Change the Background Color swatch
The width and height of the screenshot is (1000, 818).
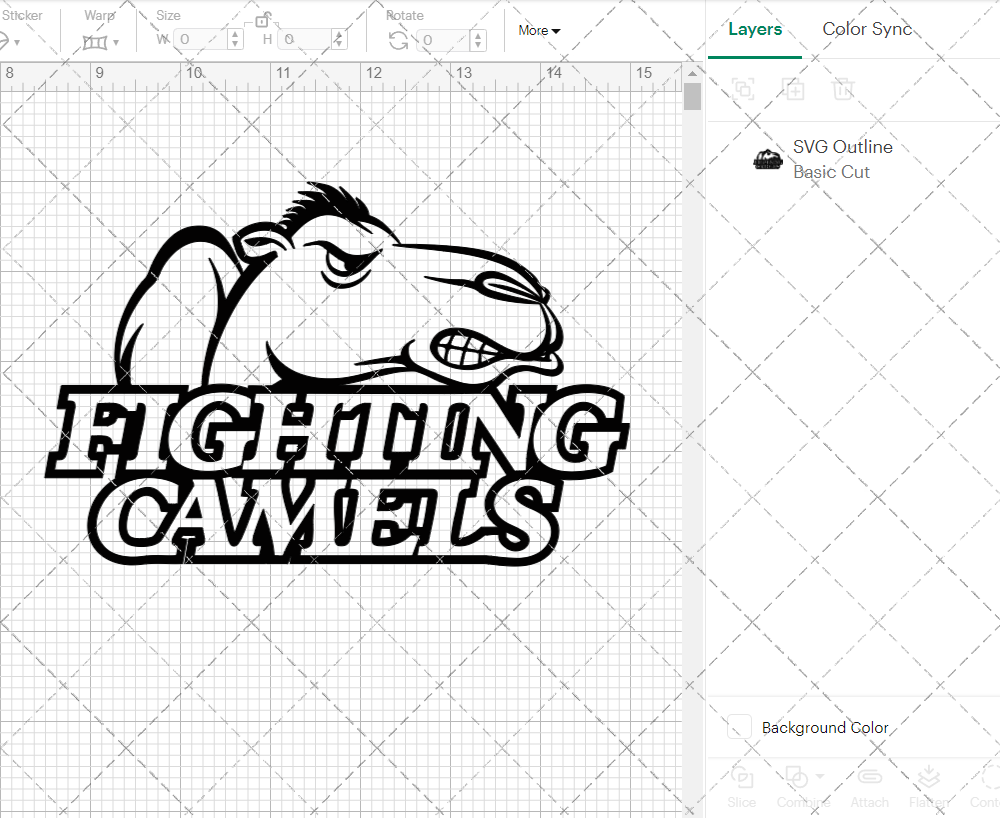(737, 727)
